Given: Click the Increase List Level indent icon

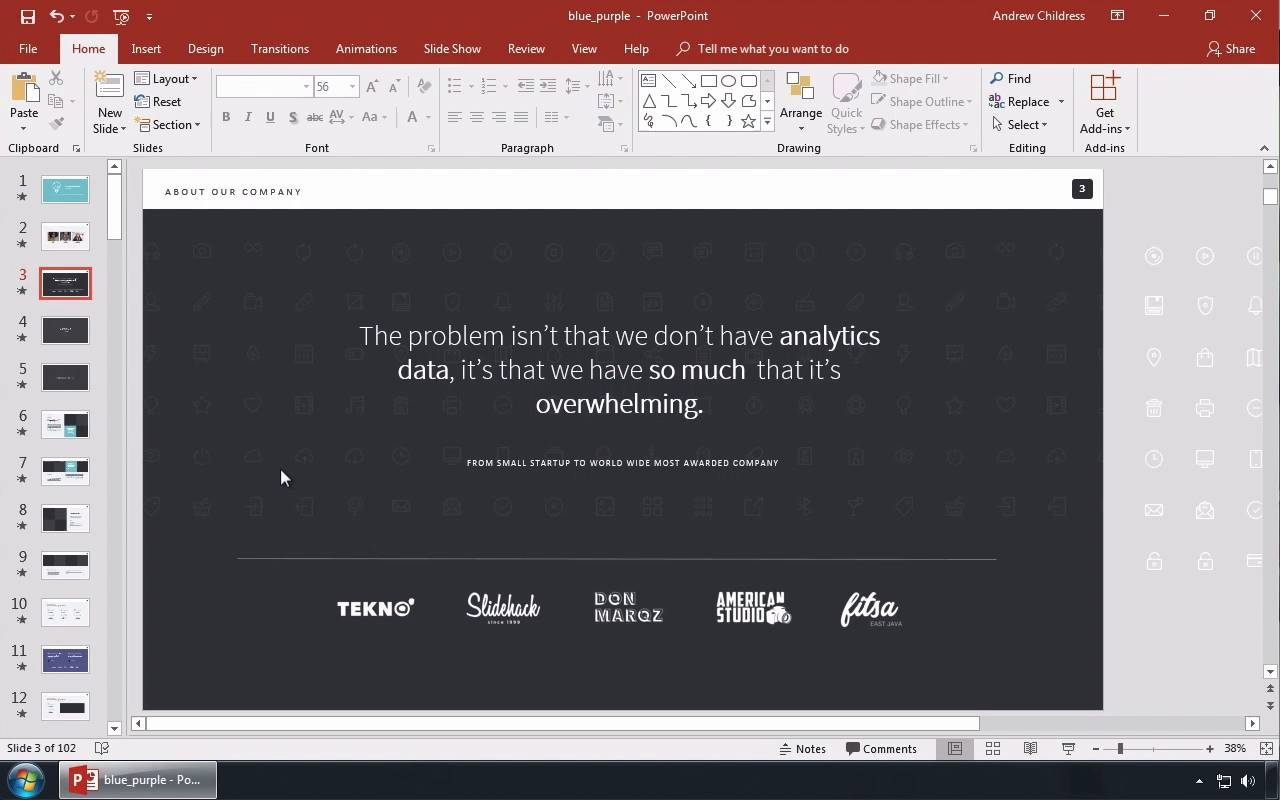Looking at the screenshot, I should tap(548, 86).
